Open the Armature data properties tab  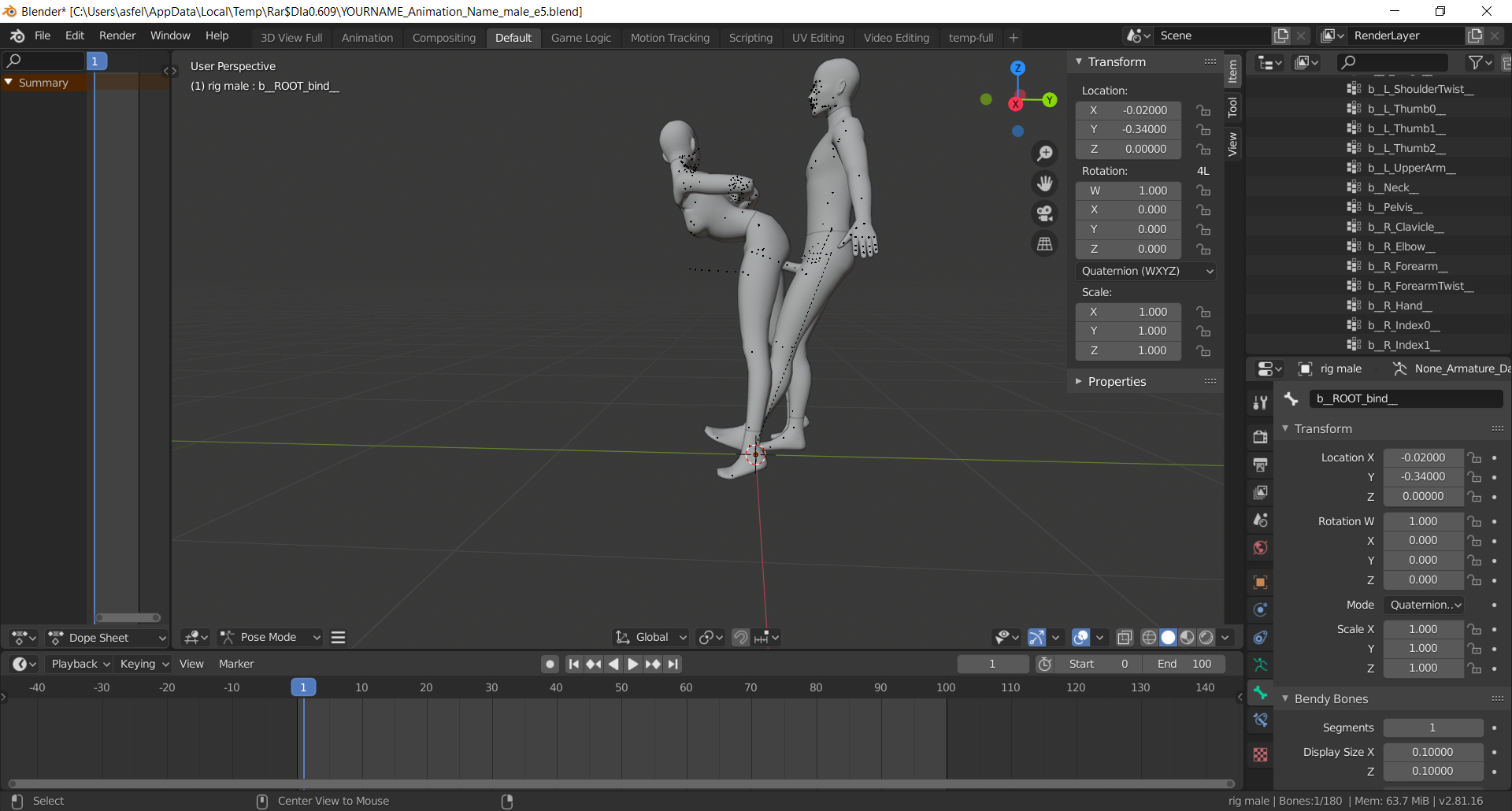[x=1260, y=665]
